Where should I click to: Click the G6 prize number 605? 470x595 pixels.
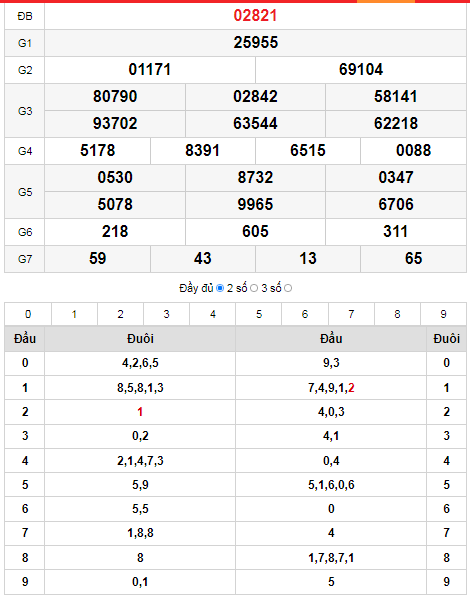coord(255,231)
